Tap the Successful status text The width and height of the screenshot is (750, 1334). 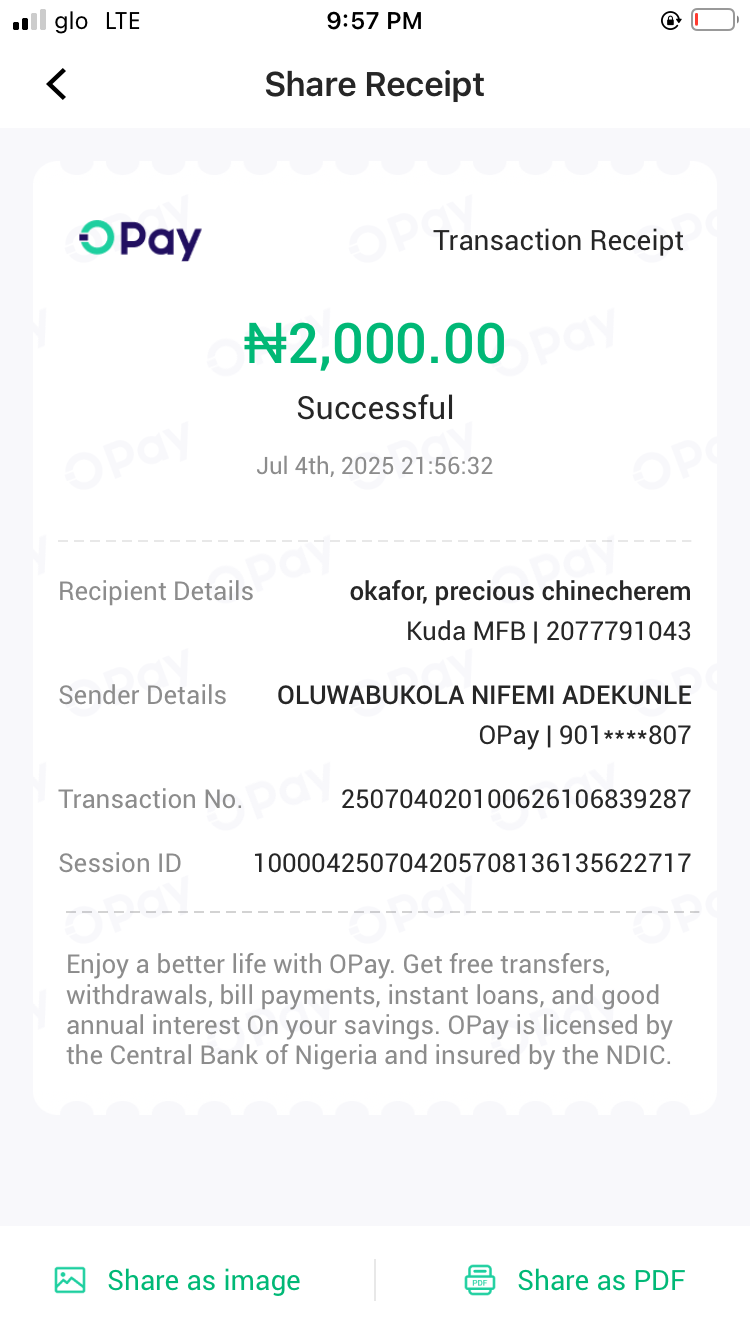click(x=375, y=408)
